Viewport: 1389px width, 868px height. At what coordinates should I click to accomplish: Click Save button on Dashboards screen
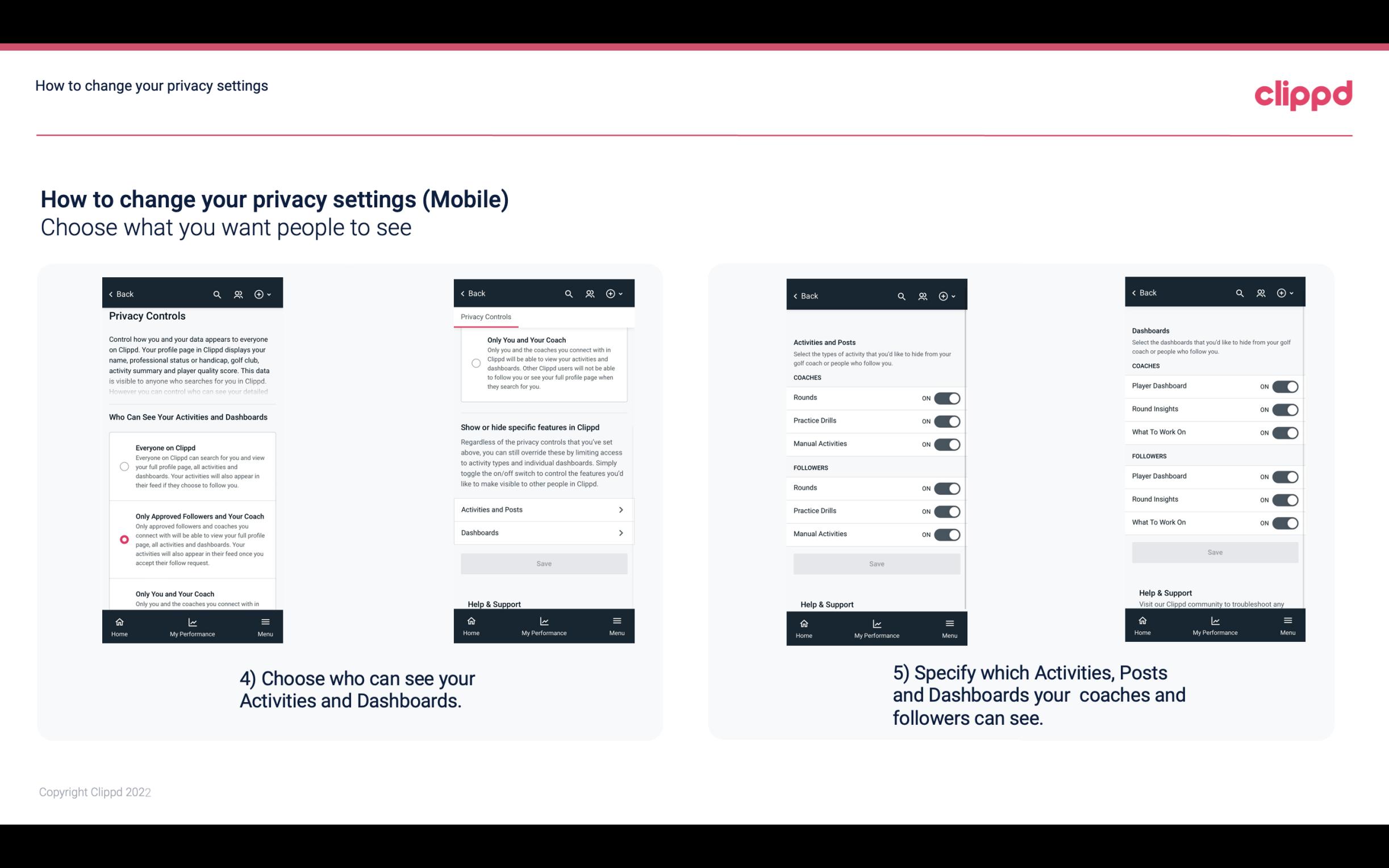(x=1215, y=552)
